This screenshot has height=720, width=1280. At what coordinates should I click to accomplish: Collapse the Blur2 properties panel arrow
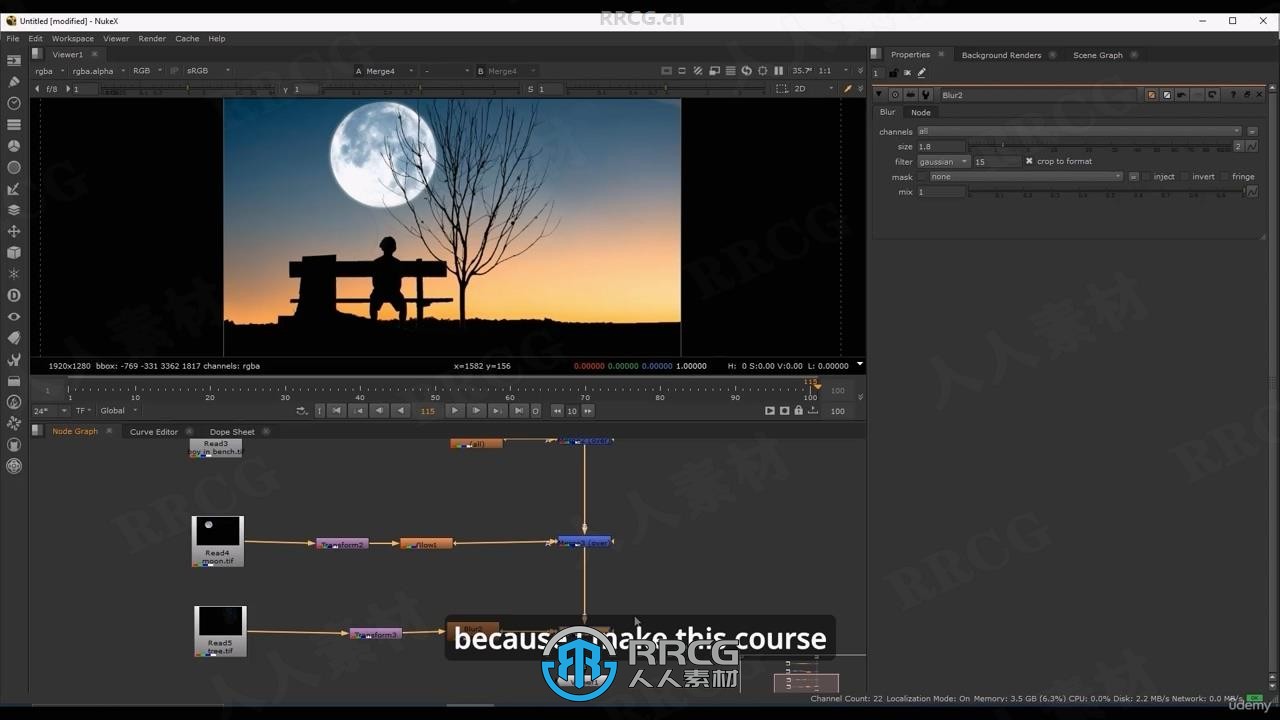click(880, 95)
